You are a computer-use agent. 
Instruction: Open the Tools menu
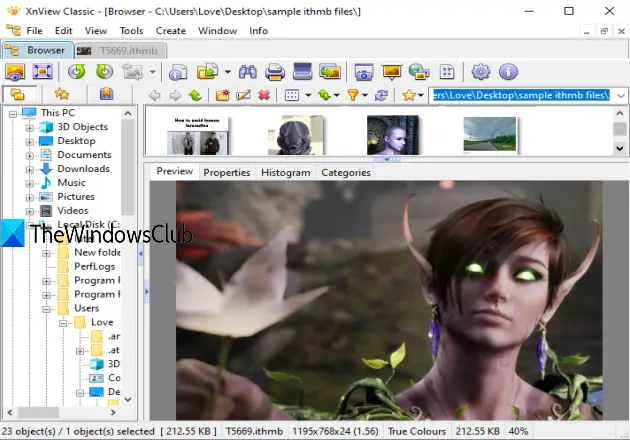(131, 30)
